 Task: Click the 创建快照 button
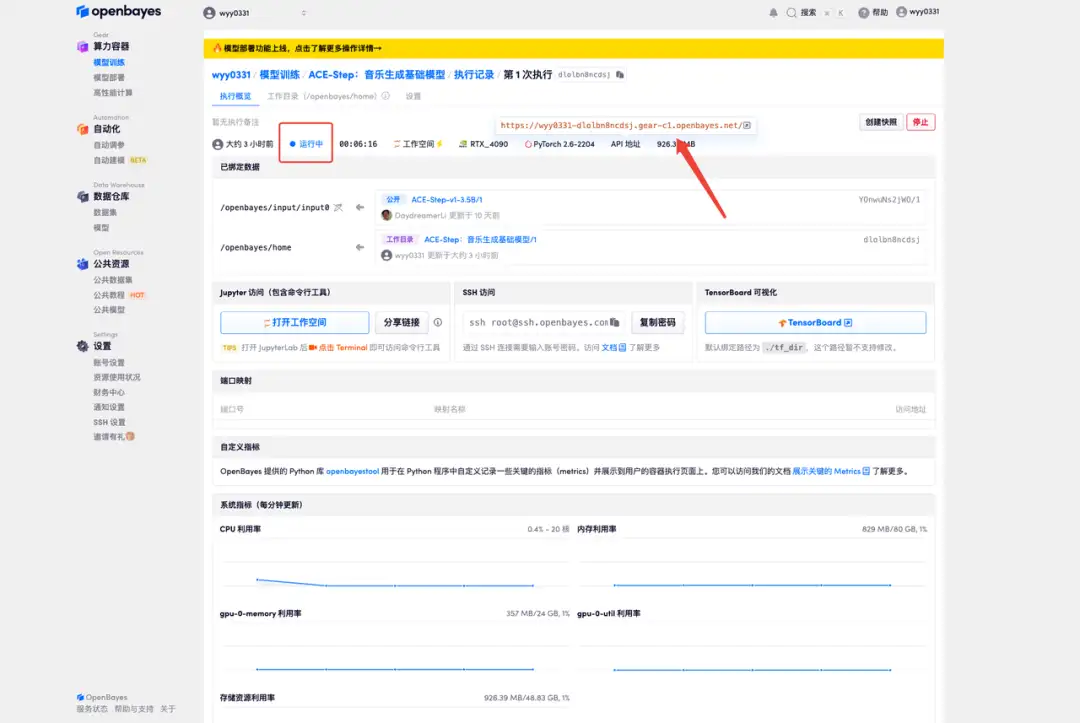(881, 122)
